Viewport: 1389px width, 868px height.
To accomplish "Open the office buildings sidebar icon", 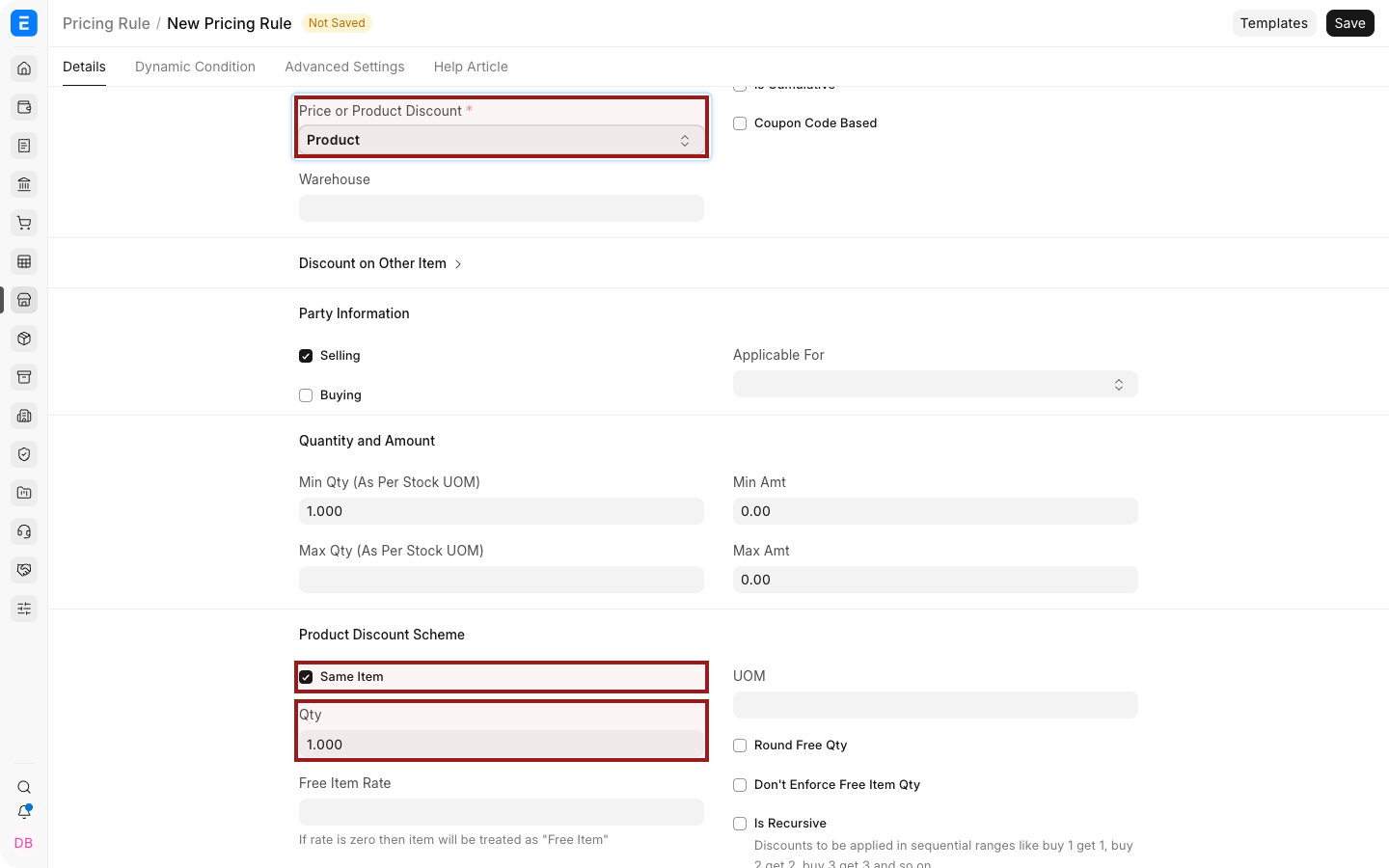I will click(24, 416).
